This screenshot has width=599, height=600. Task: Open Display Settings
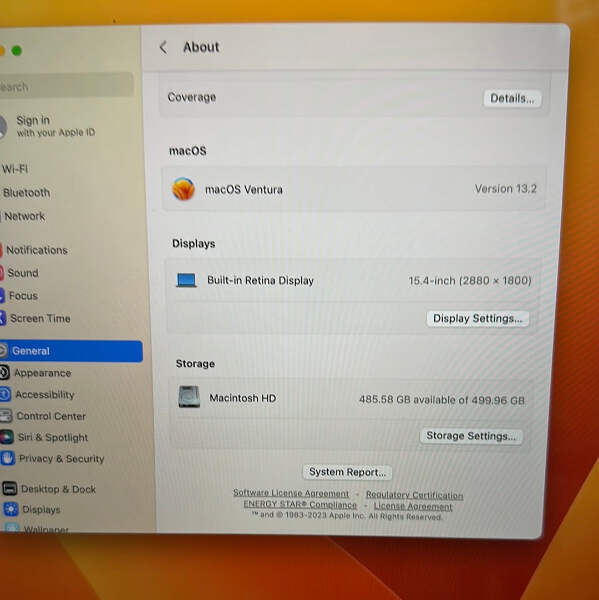click(x=478, y=319)
